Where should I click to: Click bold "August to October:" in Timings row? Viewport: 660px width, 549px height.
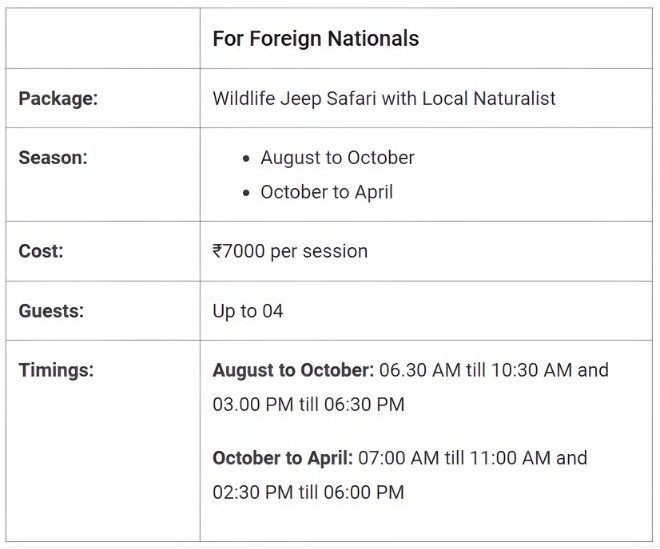[x=293, y=370]
